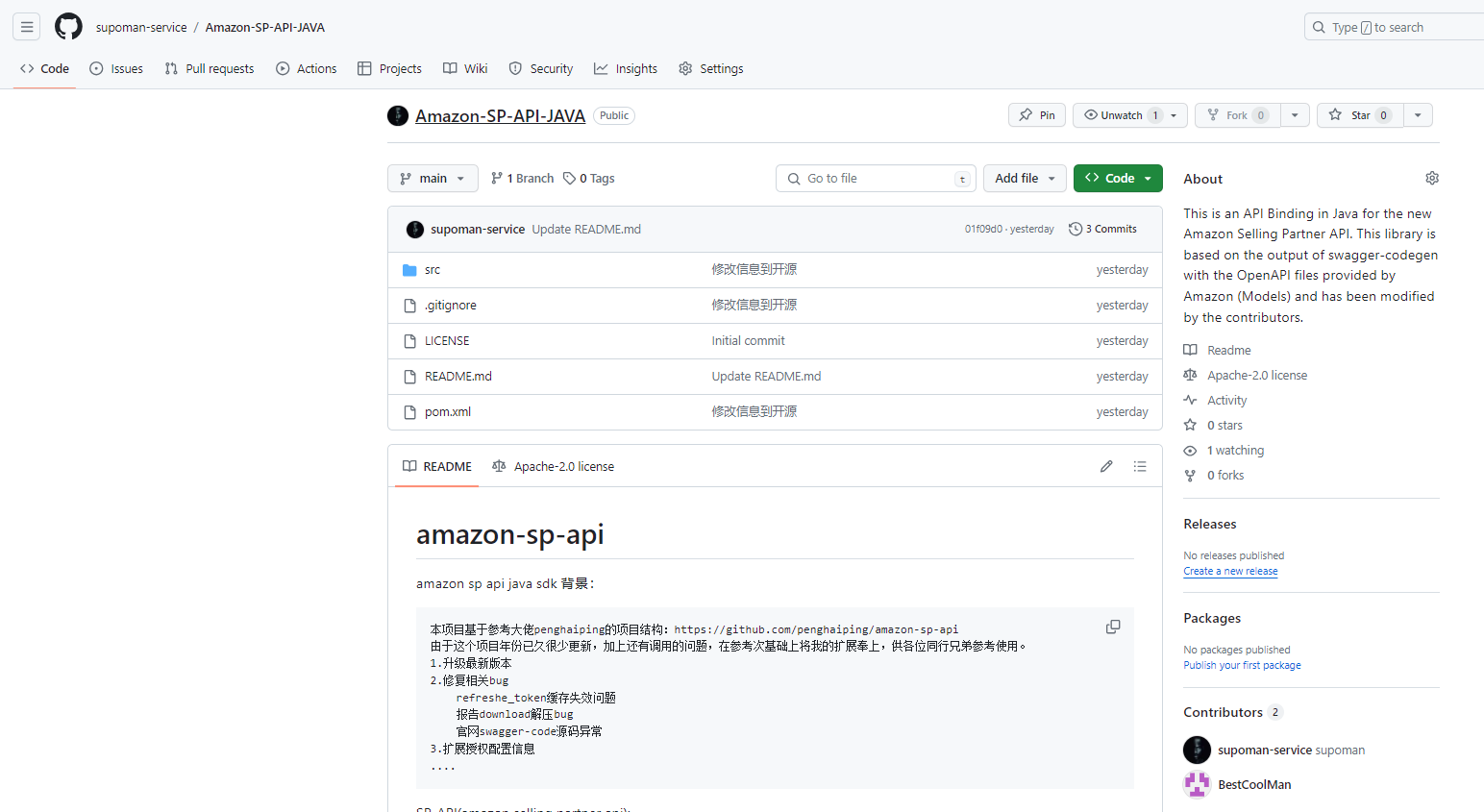
Task: Click the Go to file search field
Action: [876, 179]
